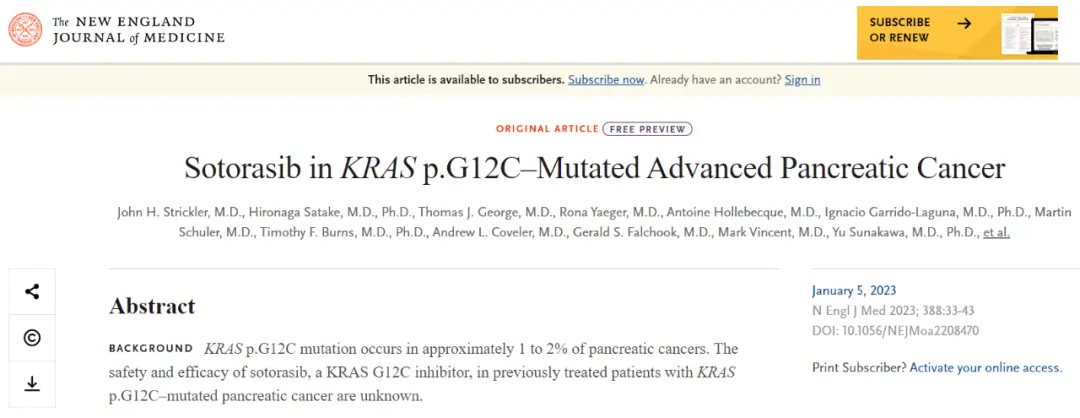Click the January 5, 2023 publication date
This screenshot has width=1080, height=418.
[854, 291]
